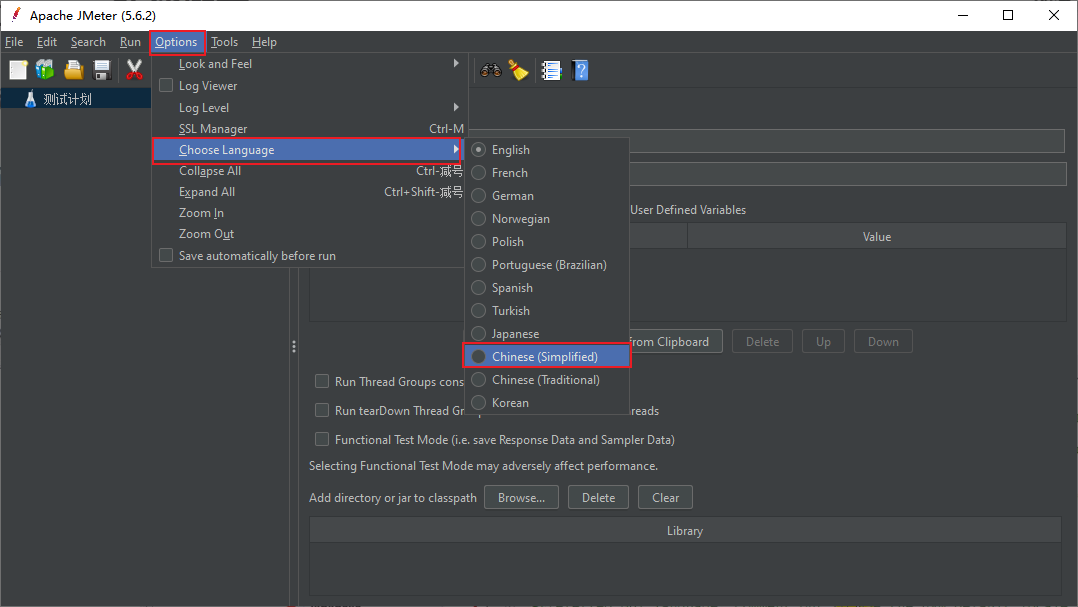
Task: Select the 测试计划 test plan node
Action: 67,99
